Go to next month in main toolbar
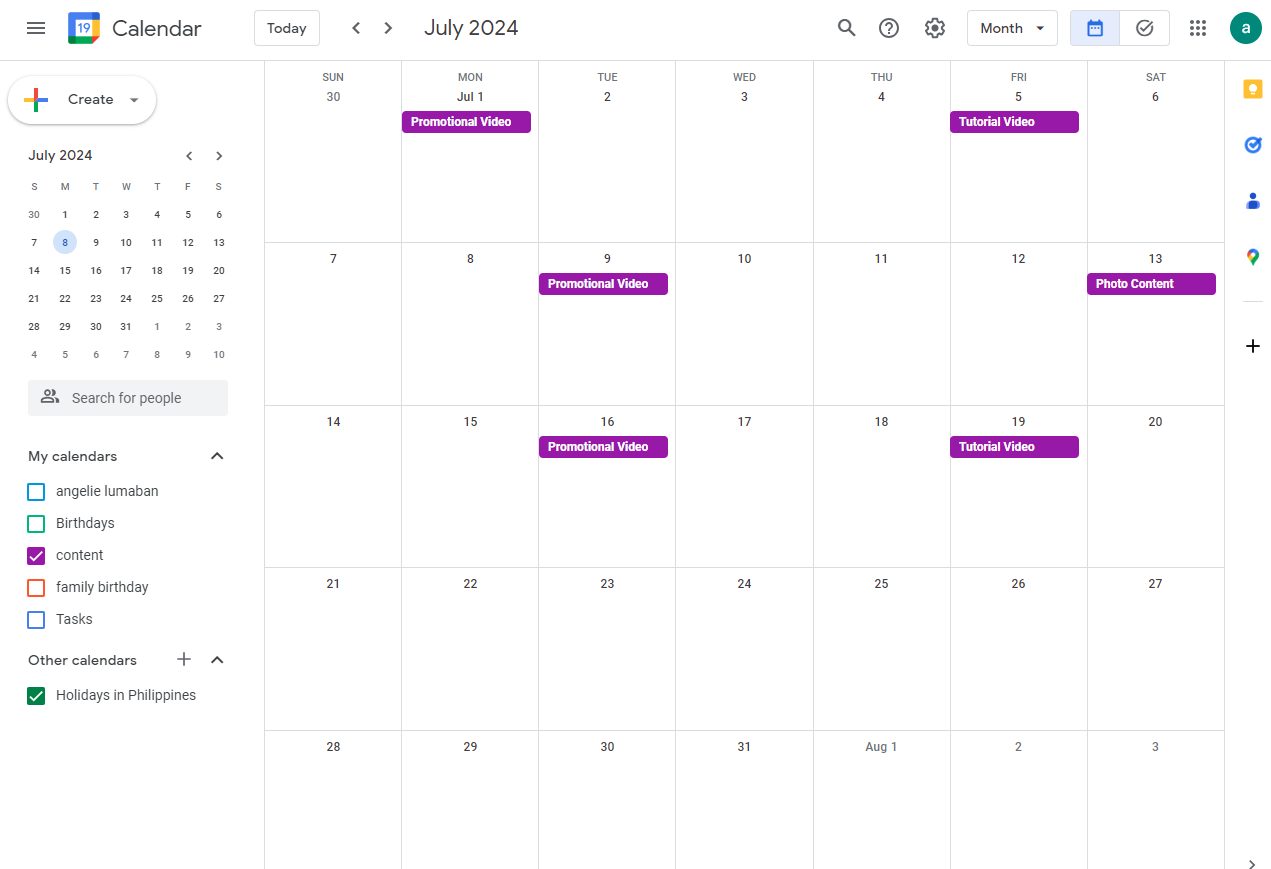 click(389, 28)
